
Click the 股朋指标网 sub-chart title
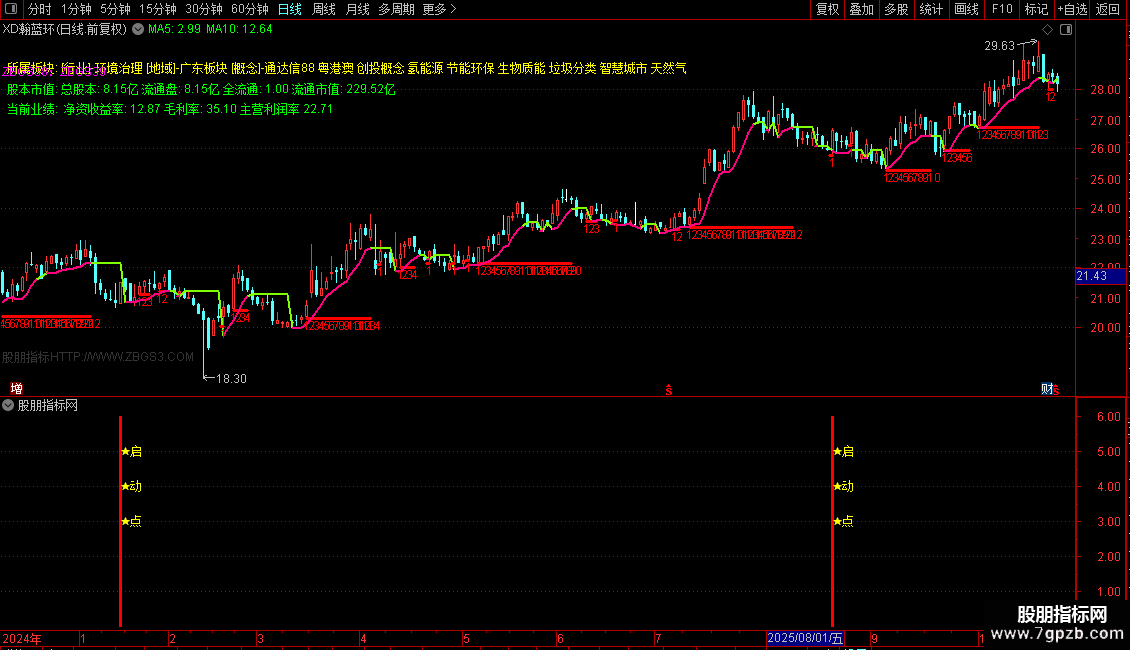48,406
